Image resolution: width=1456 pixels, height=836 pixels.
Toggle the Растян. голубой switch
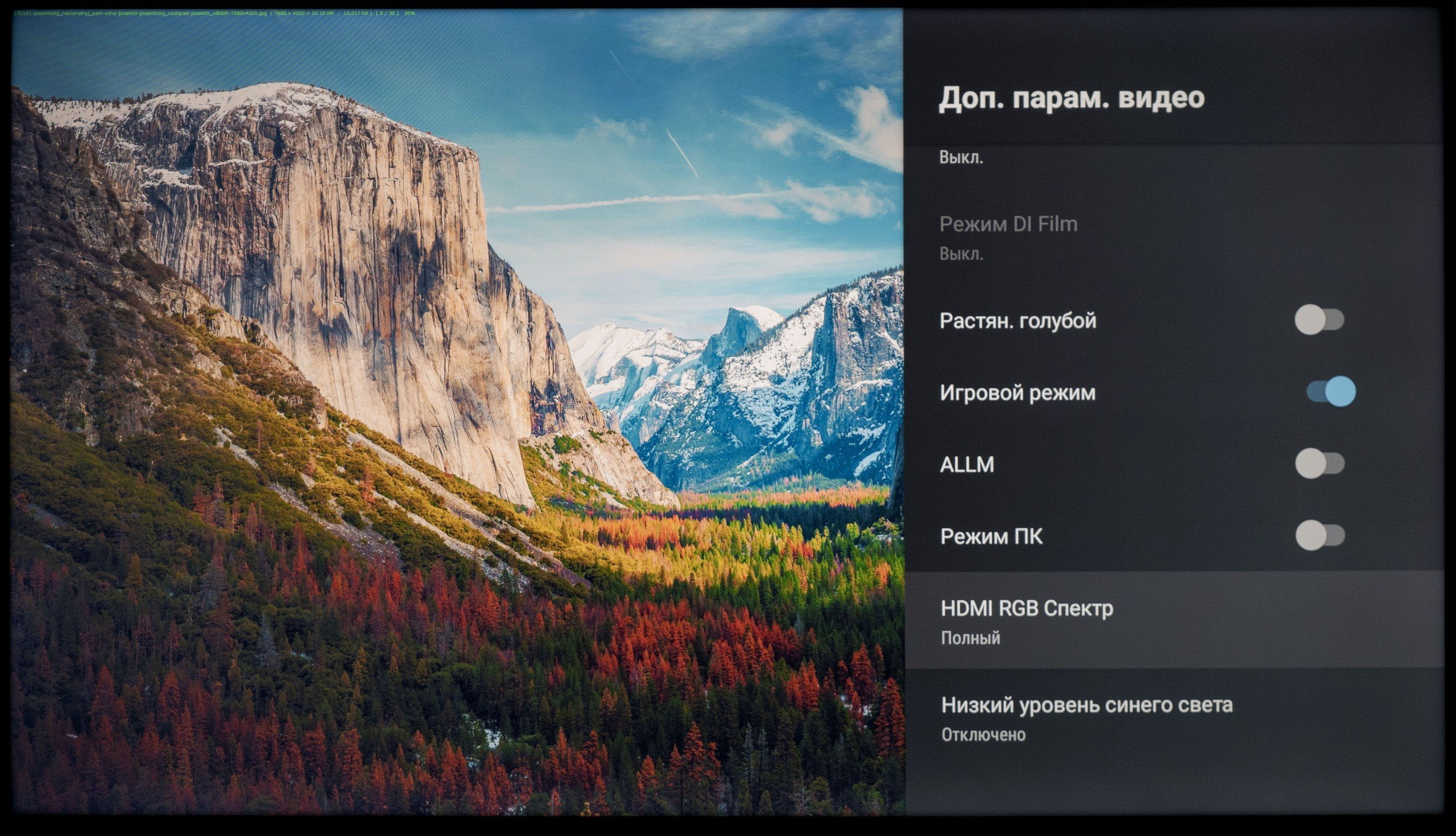tap(1319, 320)
